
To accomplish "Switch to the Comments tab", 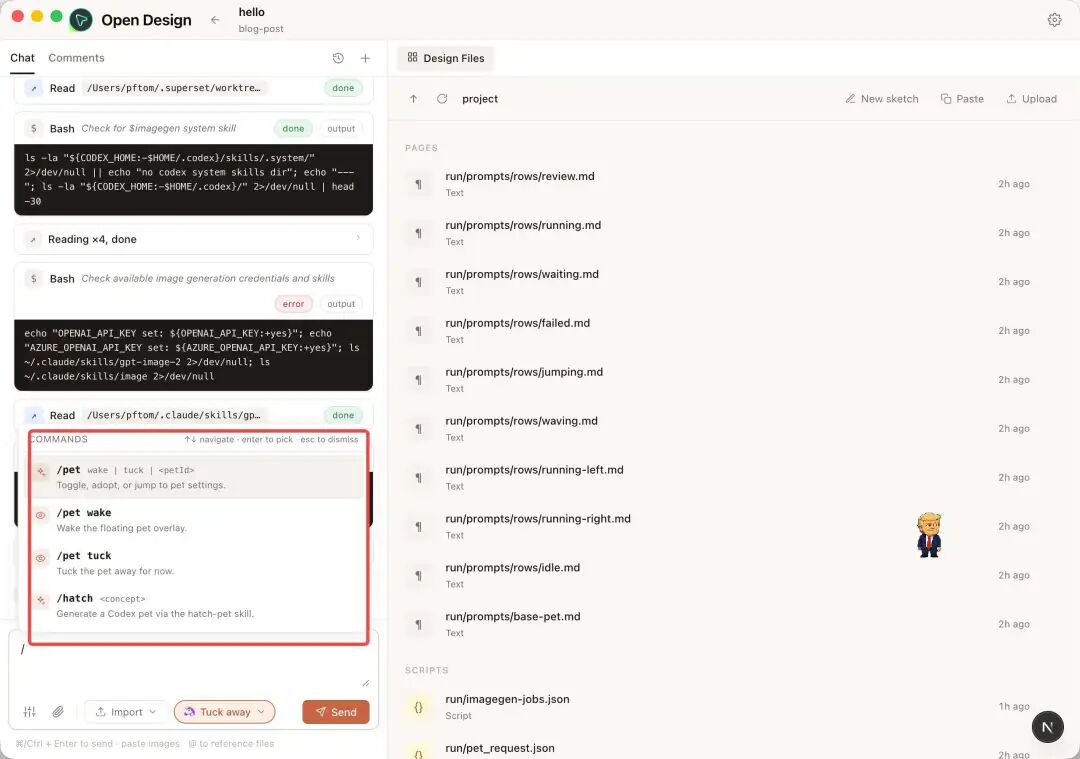I will pos(76,58).
